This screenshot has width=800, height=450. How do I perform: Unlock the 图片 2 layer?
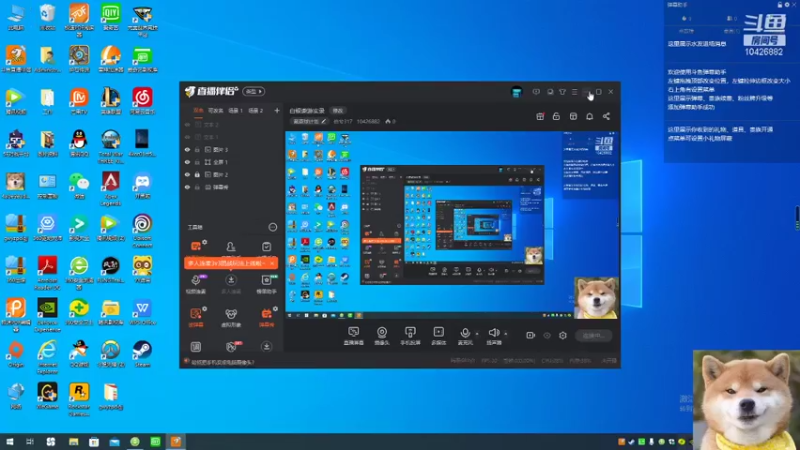(x=197, y=174)
